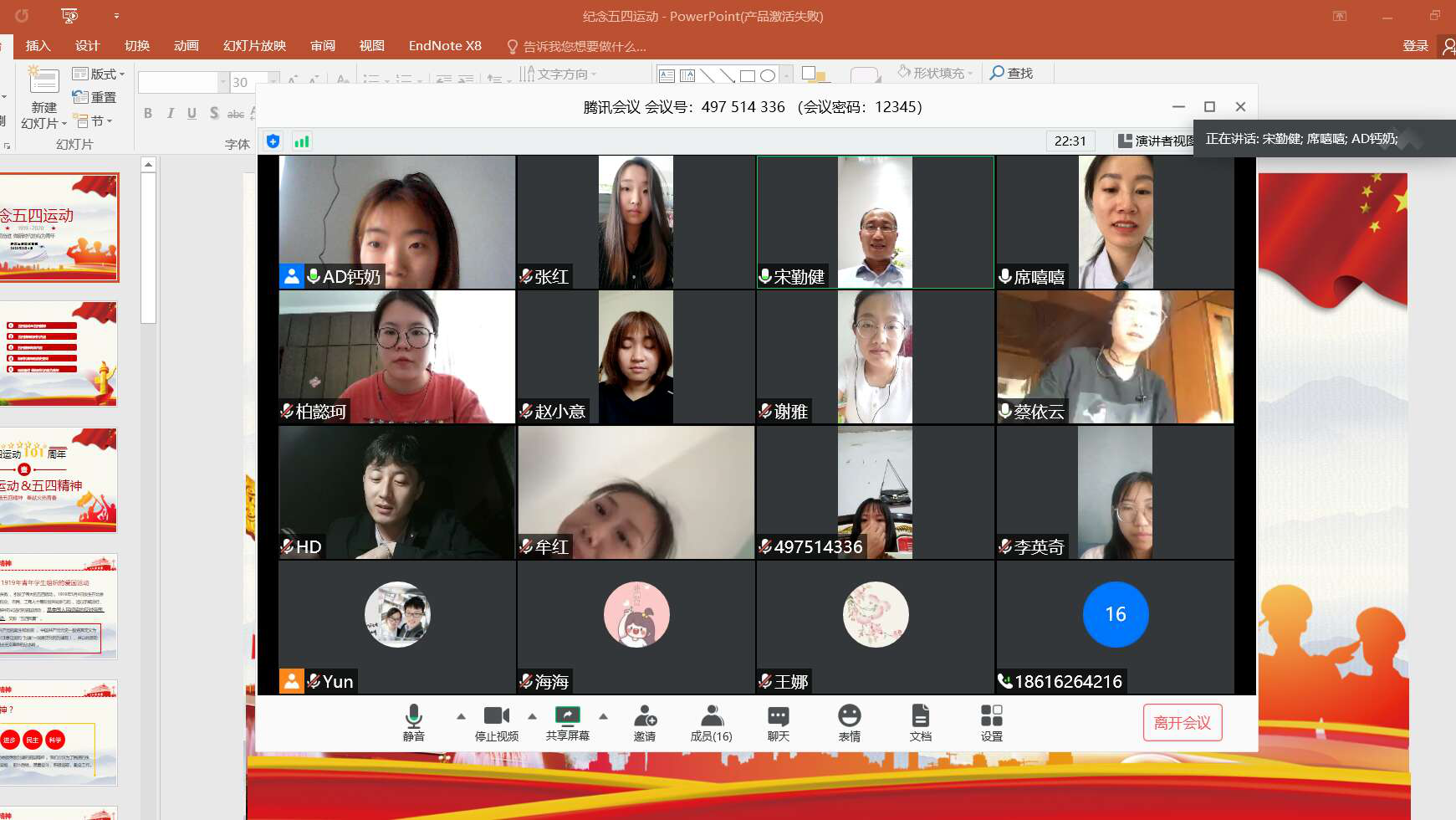Open the meeting documents icon
Image resolution: width=1456 pixels, height=820 pixels.
(x=920, y=717)
